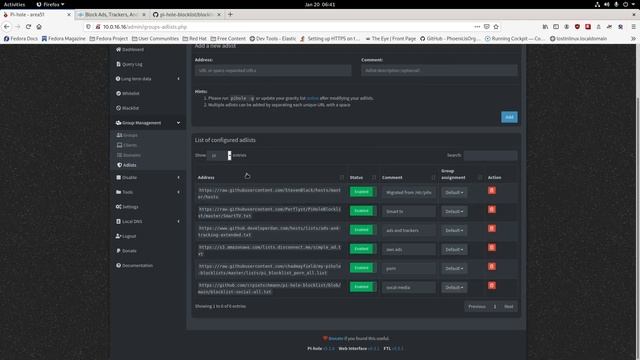The image size is (640, 360).
Task: Follow the online gravity update link in Hints
Action: coord(312,98)
